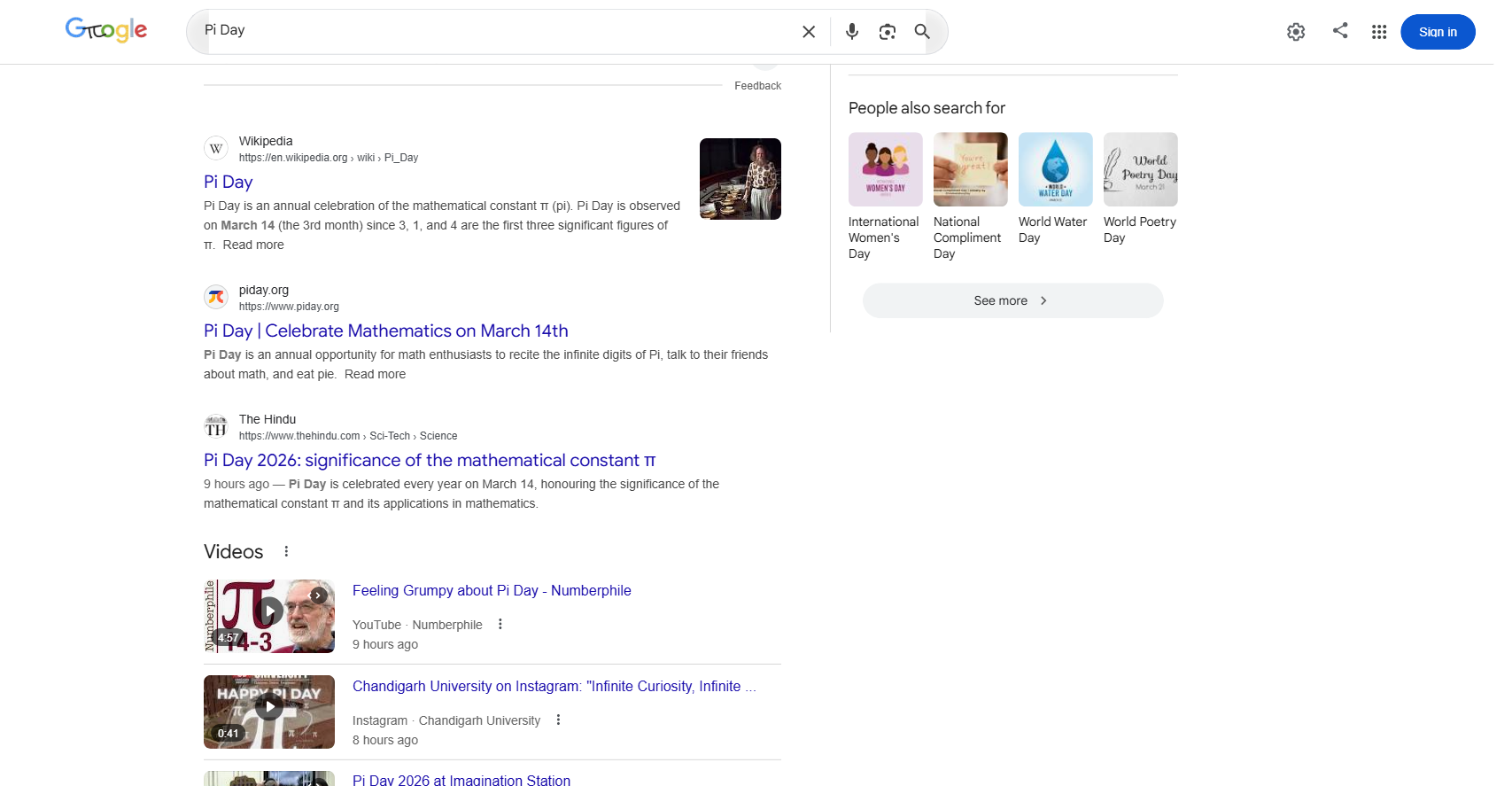Open Numberphile video options menu
Viewport: 1512px width, 786px height.
tap(500, 624)
